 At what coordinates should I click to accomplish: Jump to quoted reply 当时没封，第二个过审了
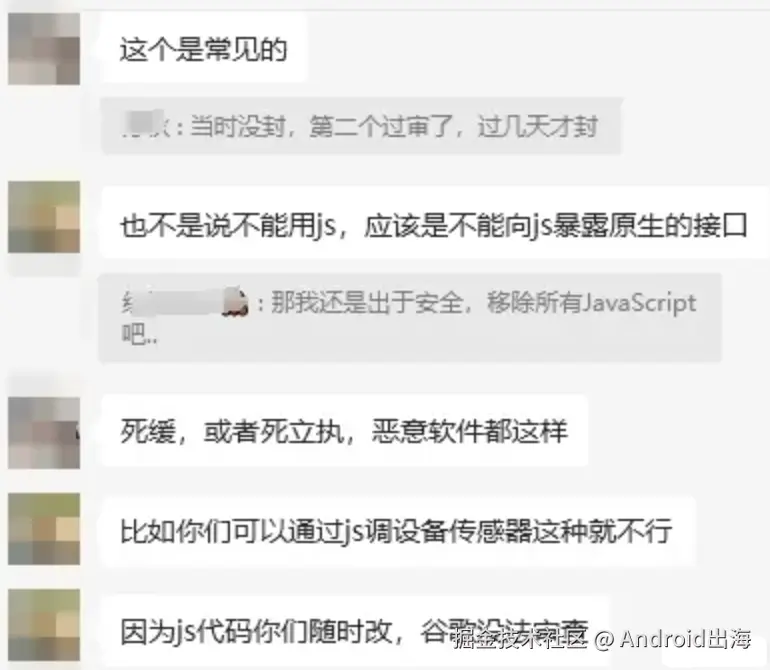[x=361, y=126]
